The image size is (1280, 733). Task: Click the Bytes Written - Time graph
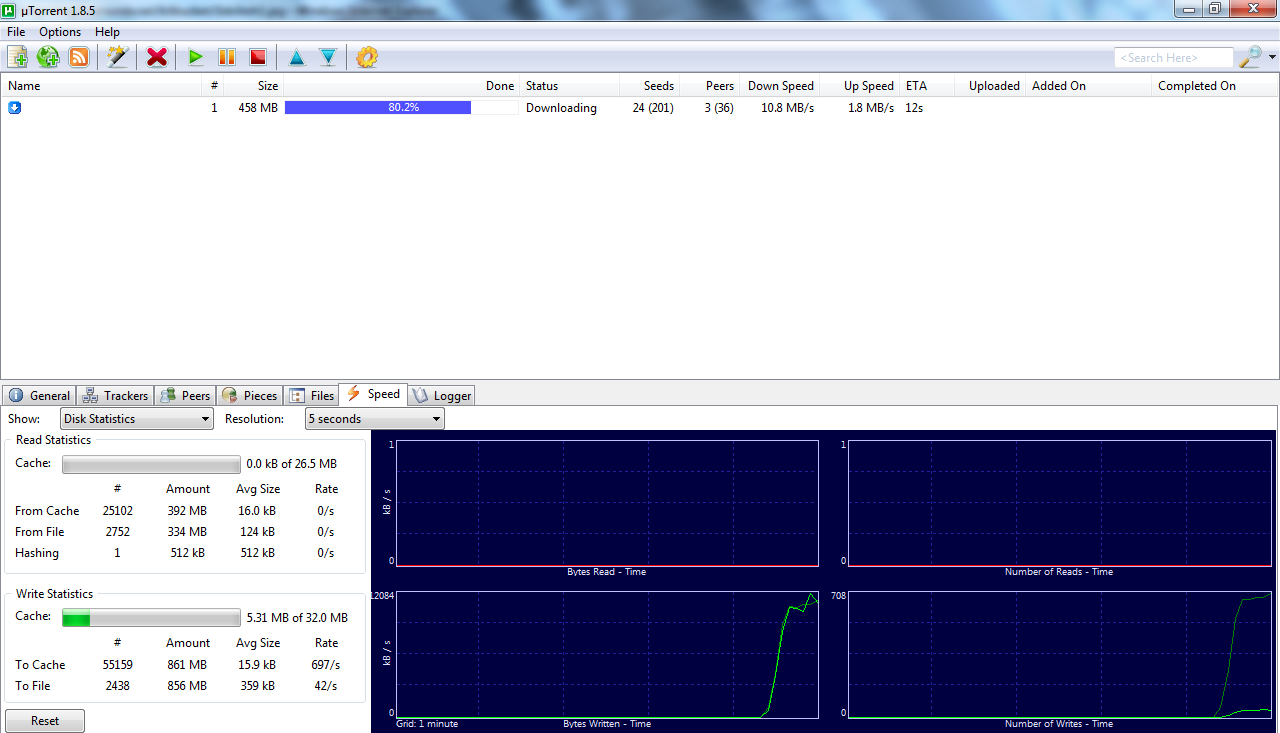click(607, 655)
